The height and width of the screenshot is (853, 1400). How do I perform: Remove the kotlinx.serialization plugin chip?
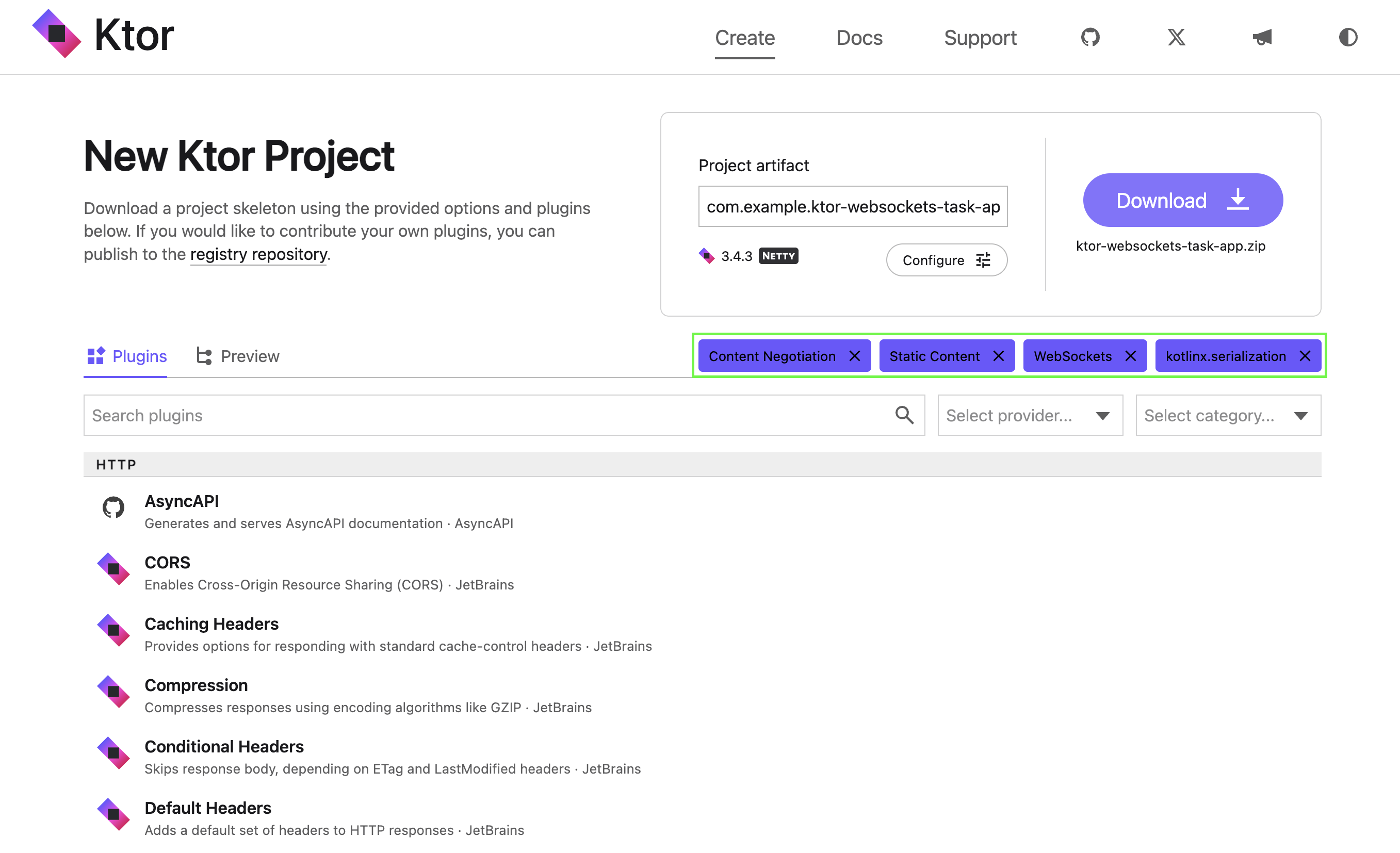pos(1305,356)
